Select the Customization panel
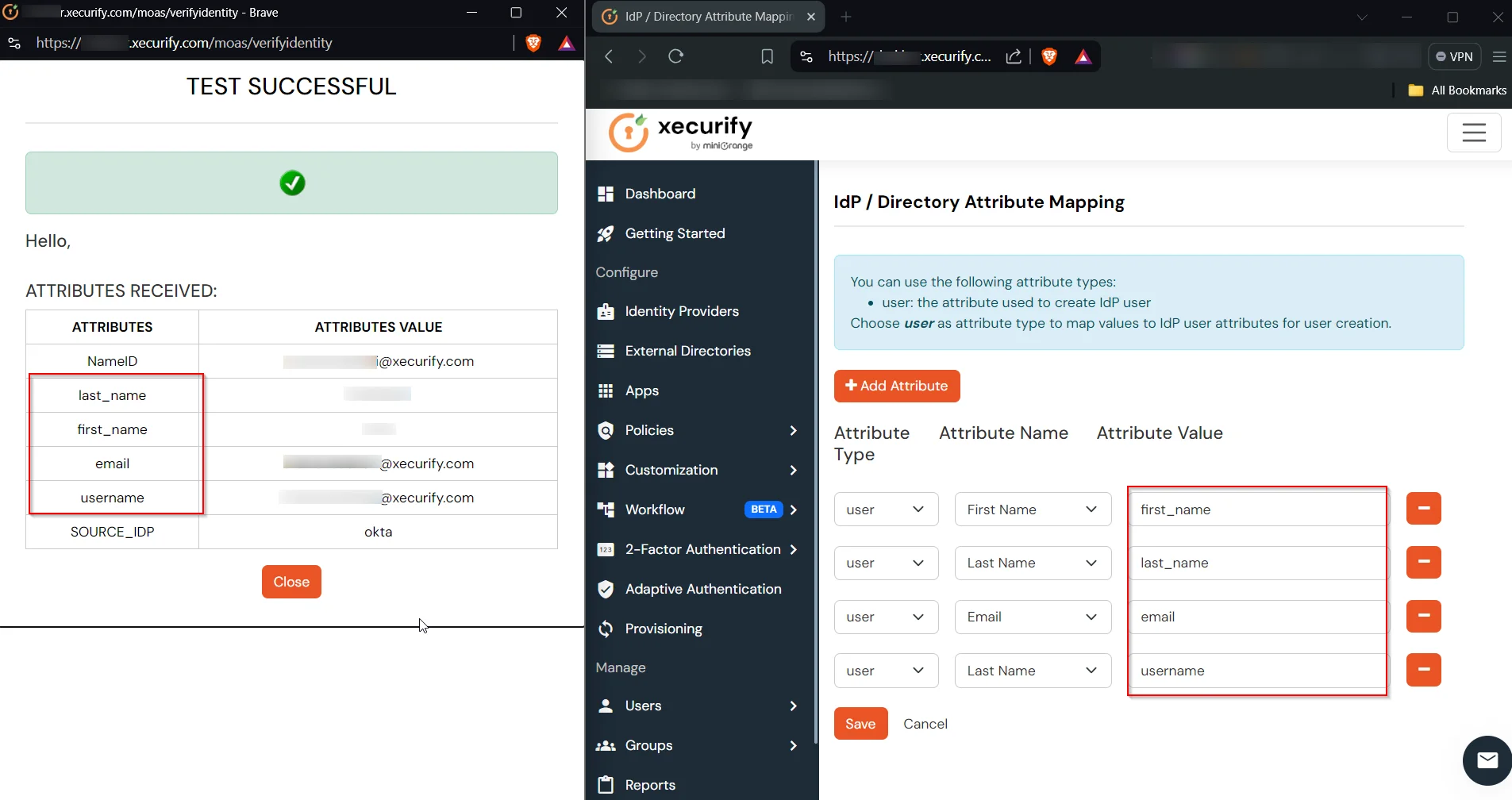Screen dimensions: 1512x800 pyautogui.click(x=671, y=470)
